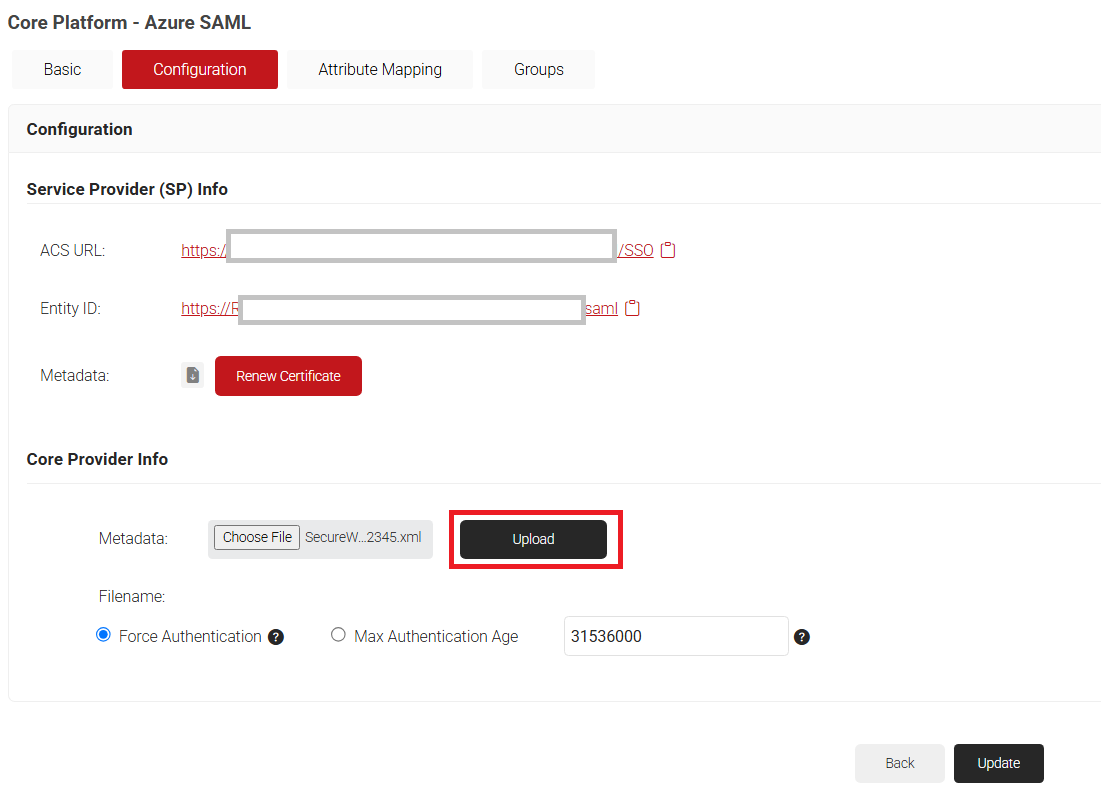Select the Configuration tab
This screenshot has height=803, width=1101.
(x=200, y=70)
